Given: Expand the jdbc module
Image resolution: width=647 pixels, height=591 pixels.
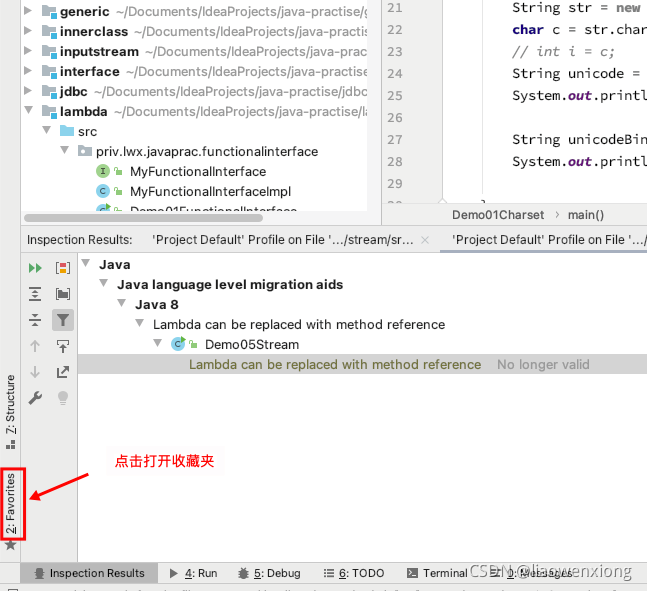Looking at the screenshot, I should pyautogui.click(x=28, y=90).
